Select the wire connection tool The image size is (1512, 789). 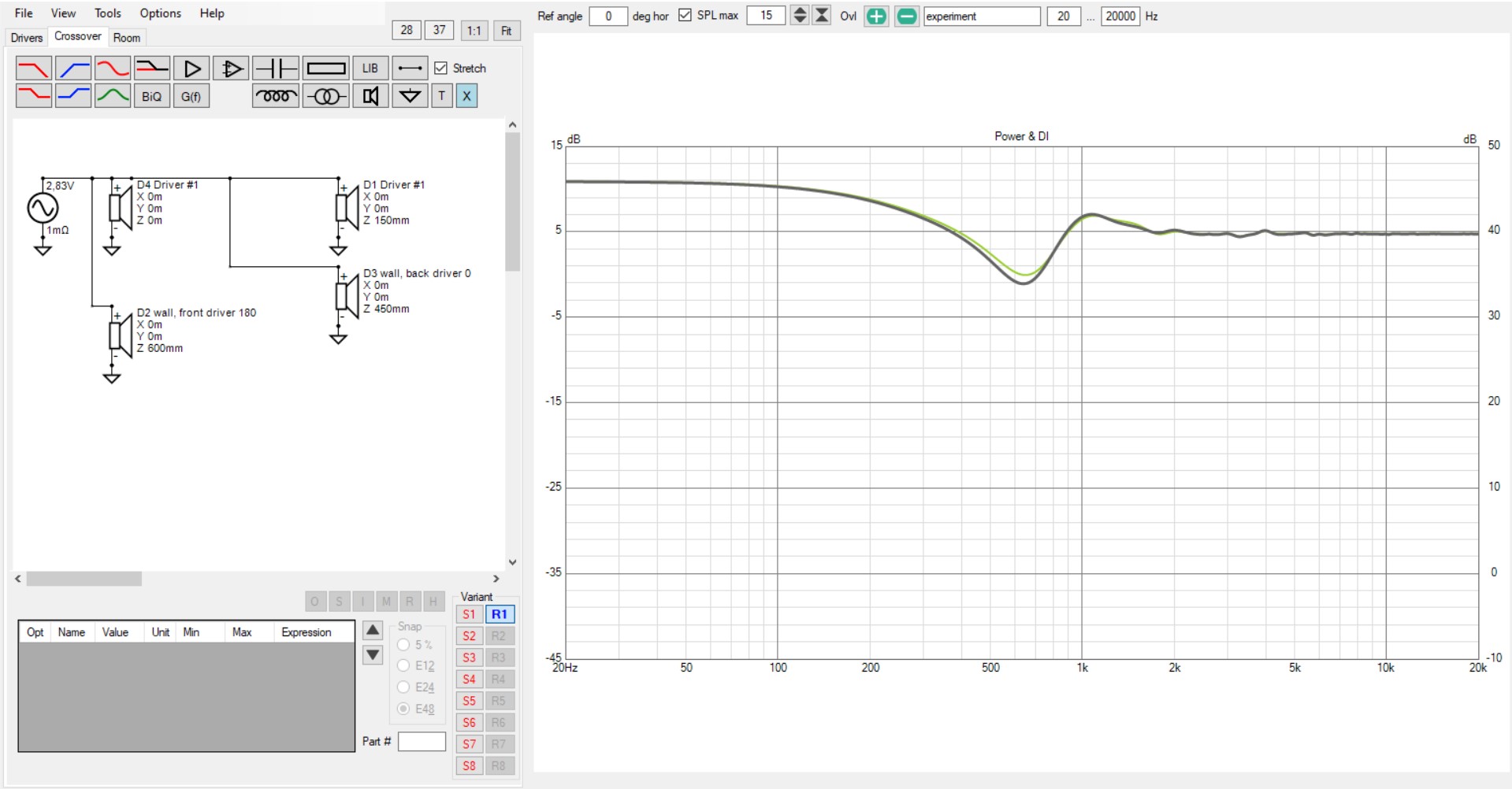pos(410,69)
